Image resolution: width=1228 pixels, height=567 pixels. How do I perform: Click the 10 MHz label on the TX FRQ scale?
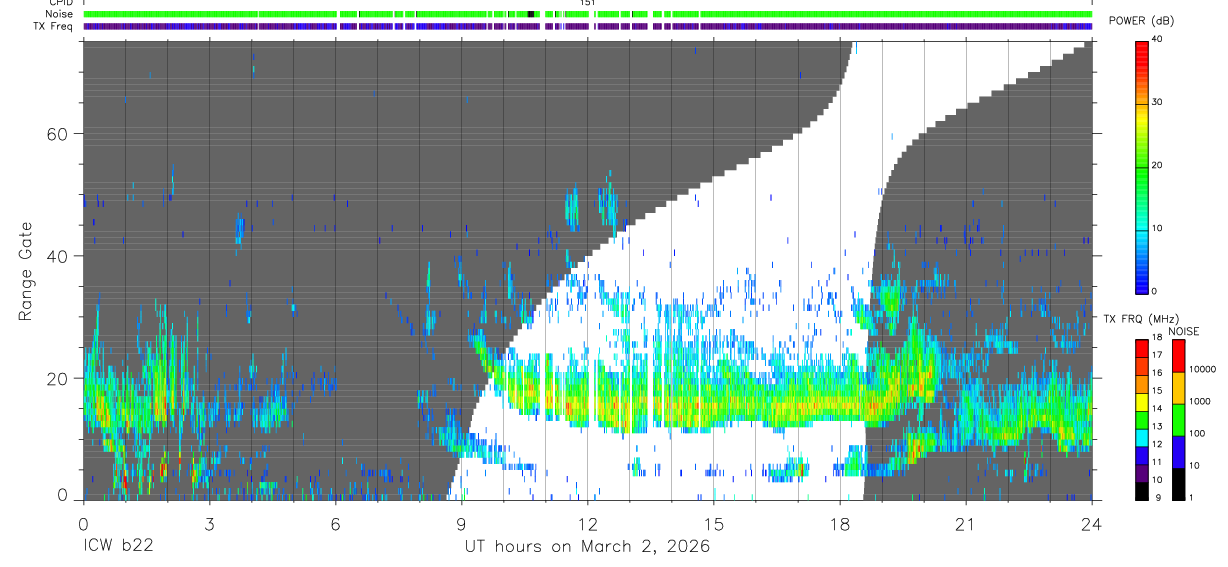click(x=1158, y=480)
